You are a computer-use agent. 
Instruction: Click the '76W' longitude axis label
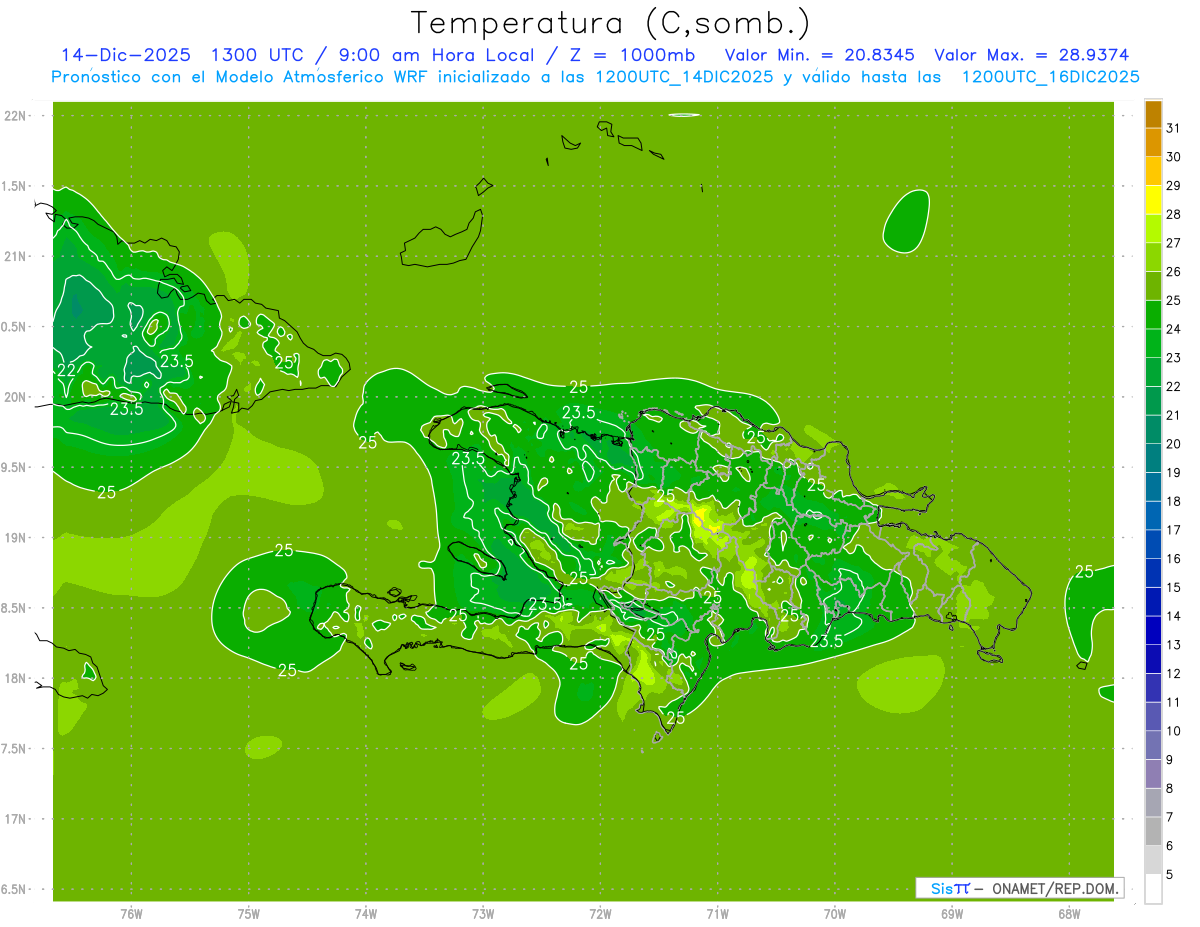[x=131, y=913]
